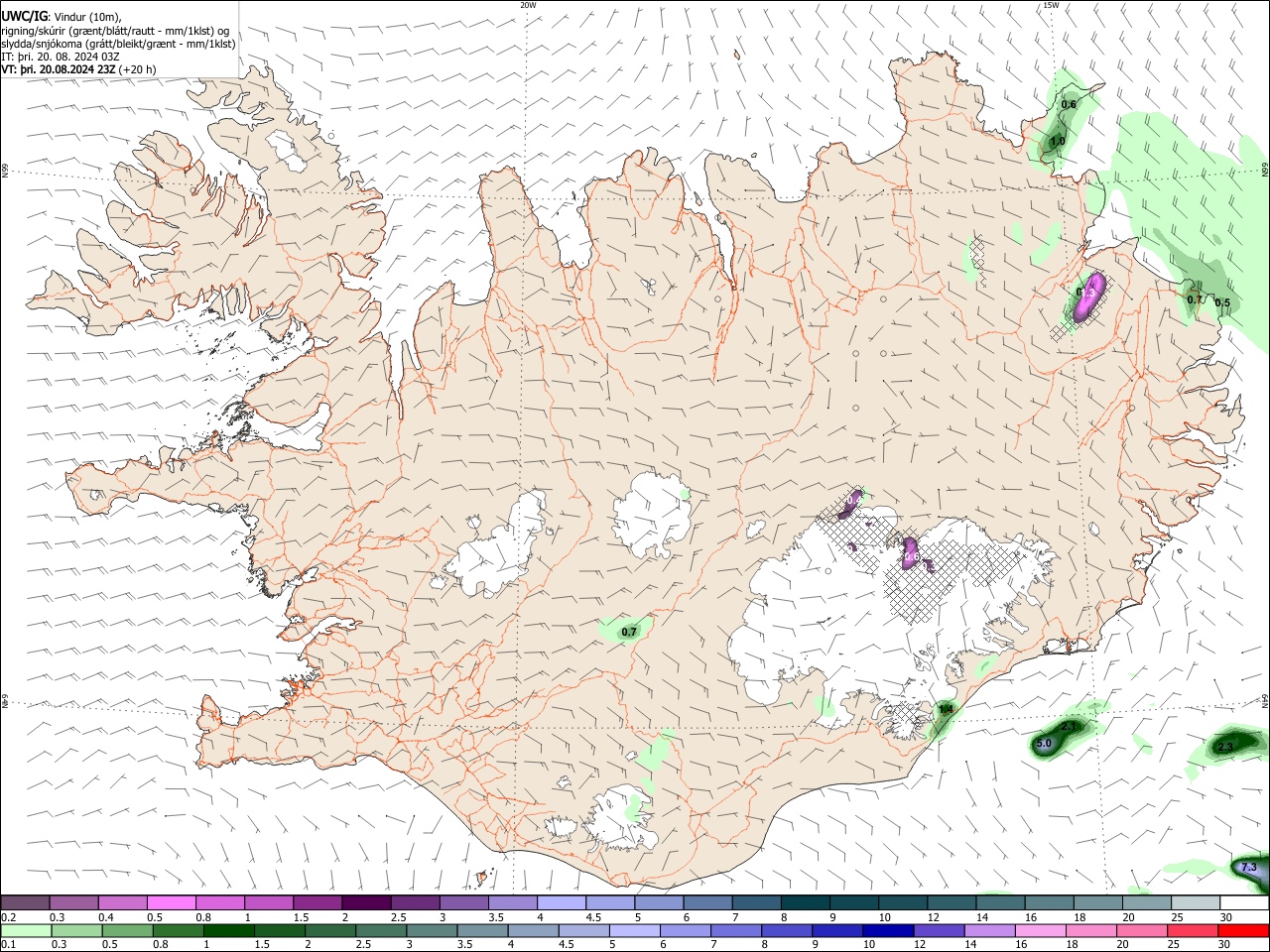This screenshot has width=1270, height=952.
Task: Click the 2.1 precipitation value label
Action: (x=1069, y=727)
